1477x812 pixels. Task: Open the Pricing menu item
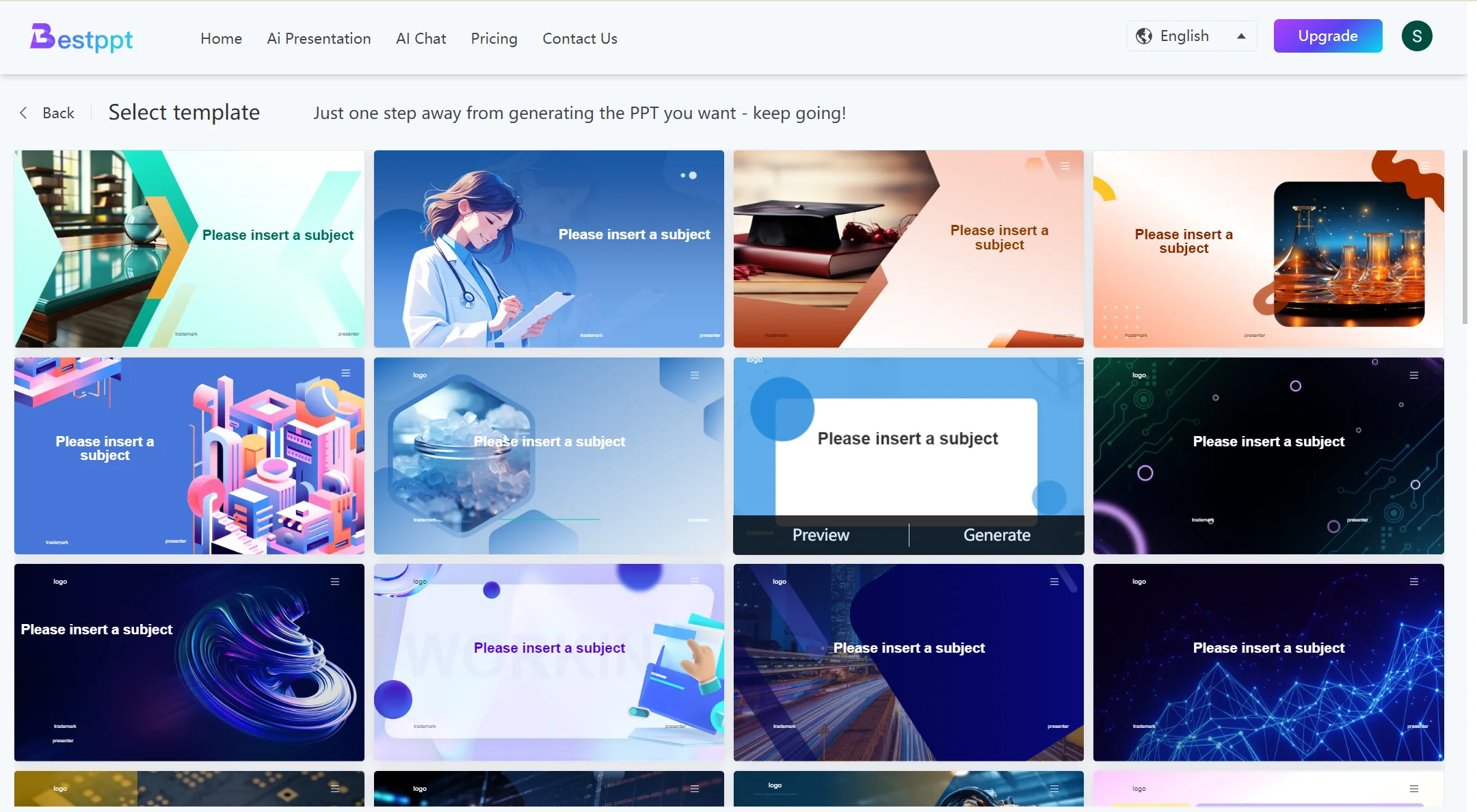(x=494, y=37)
